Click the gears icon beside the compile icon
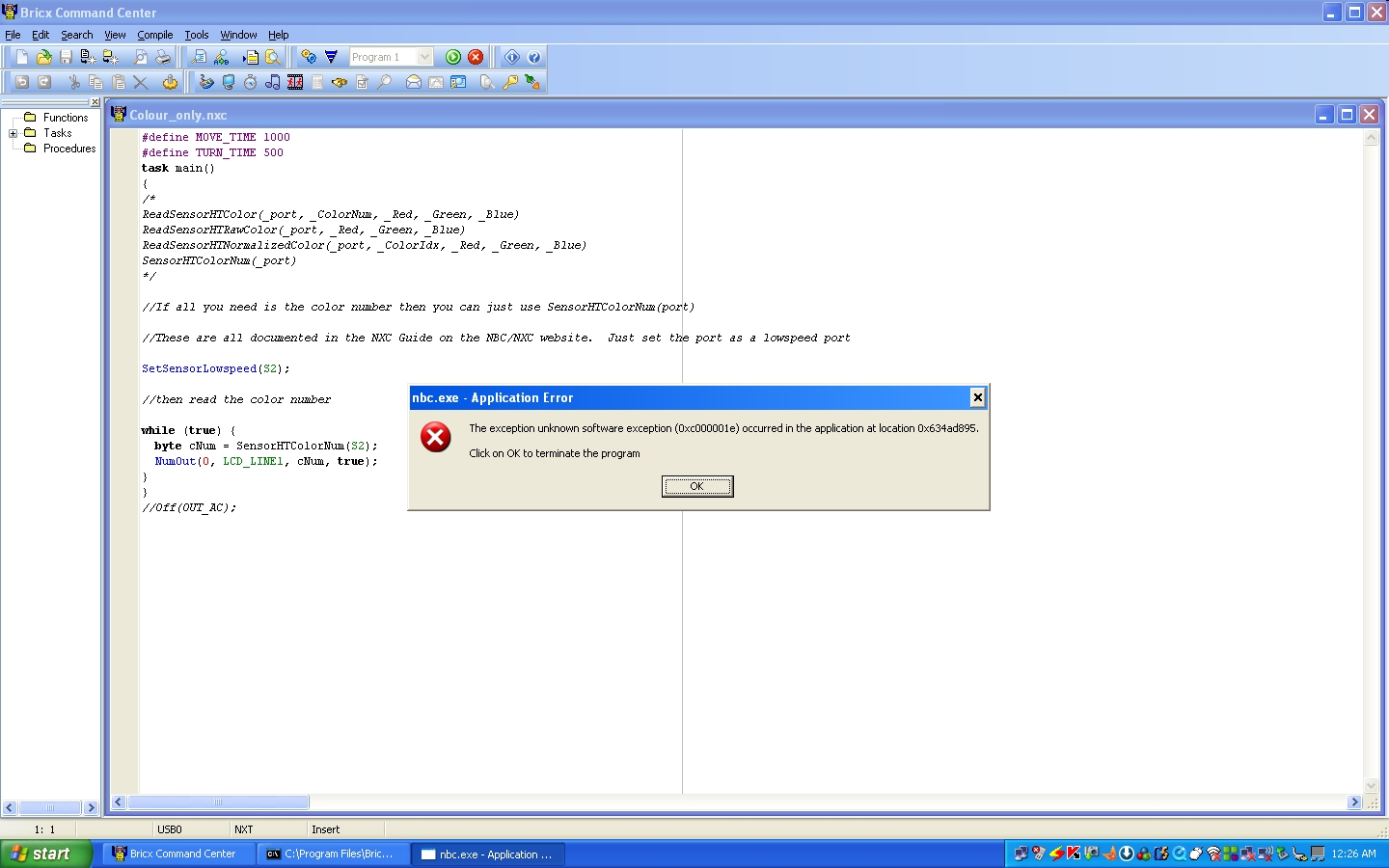 point(309,57)
